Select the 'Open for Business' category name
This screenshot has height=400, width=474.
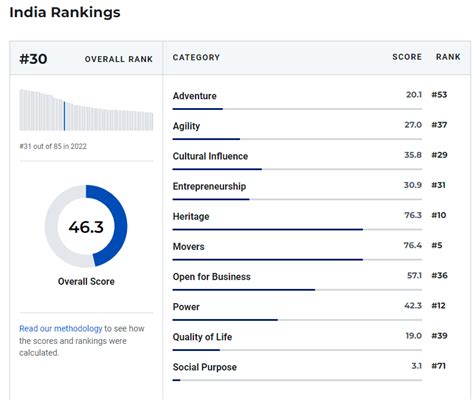pyautogui.click(x=212, y=277)
